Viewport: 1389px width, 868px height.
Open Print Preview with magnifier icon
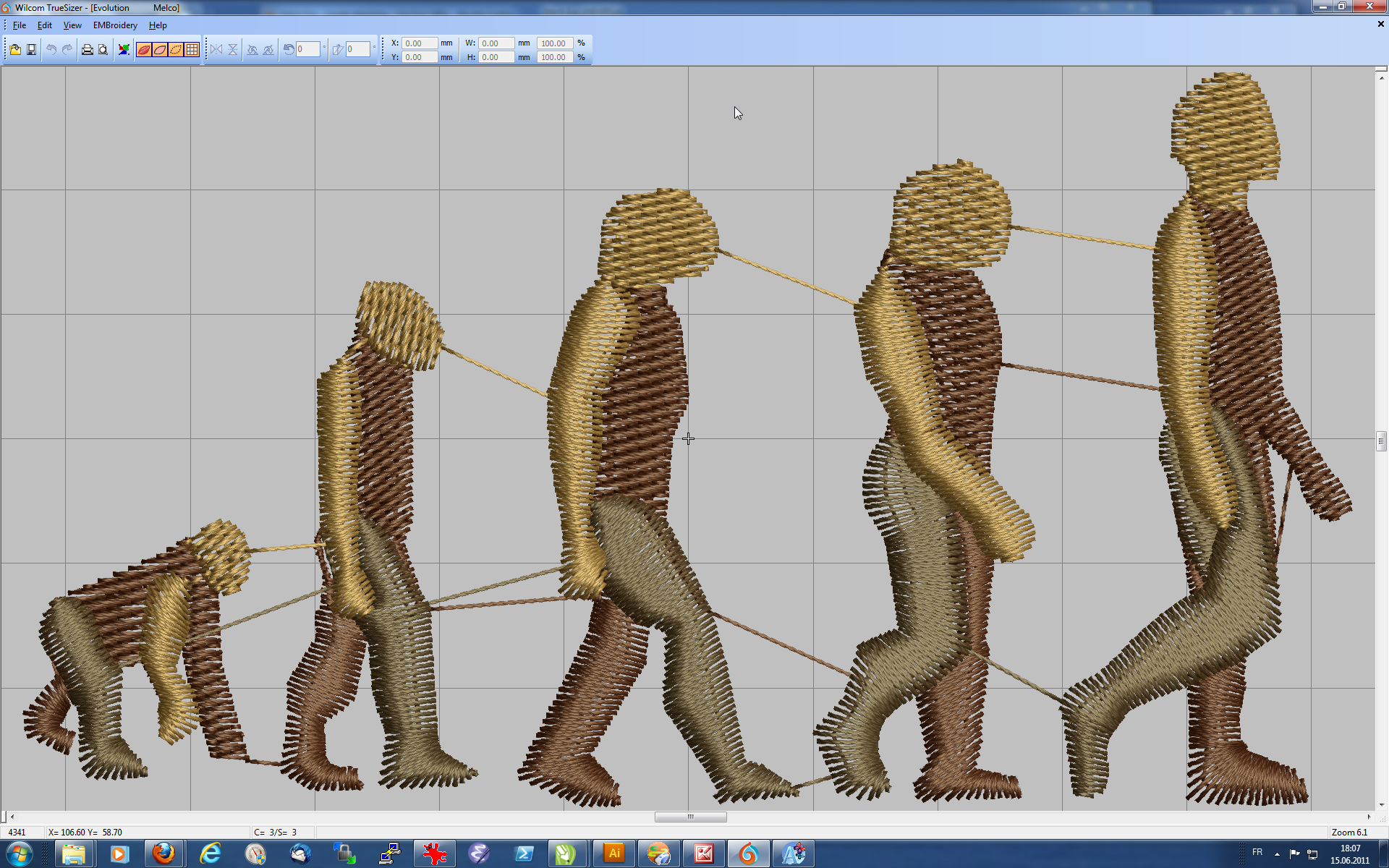(103, 50)
